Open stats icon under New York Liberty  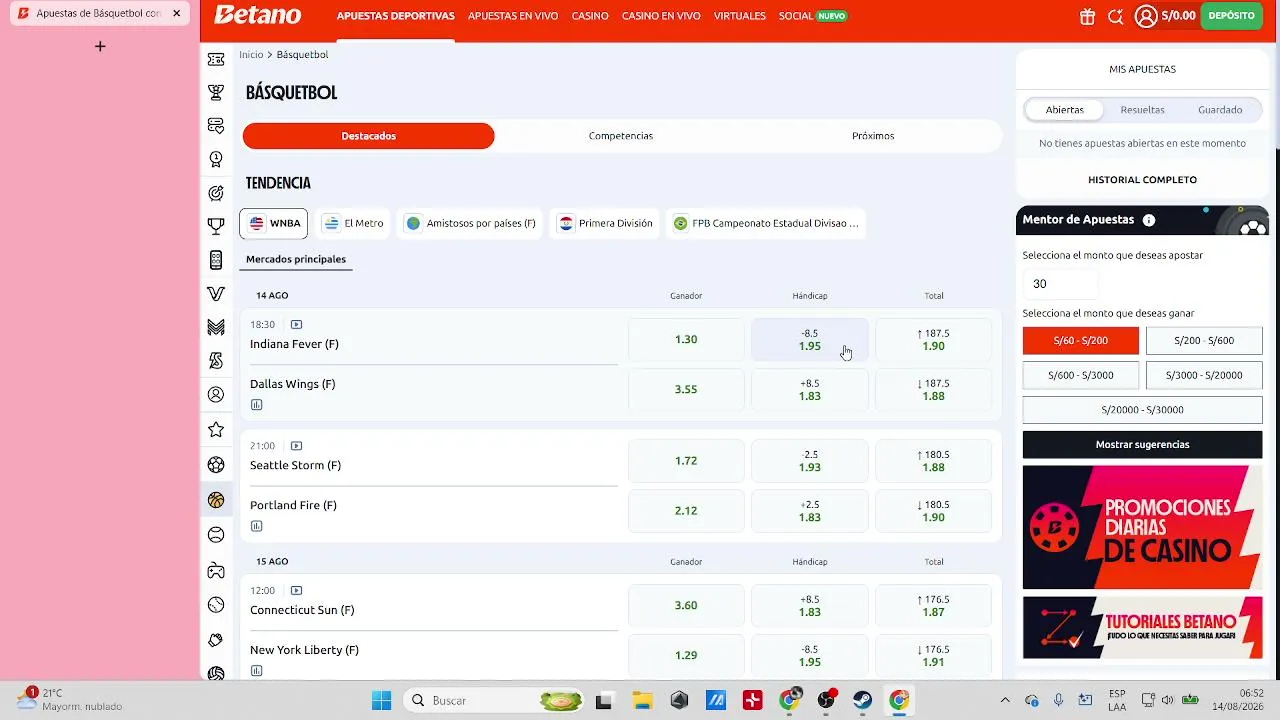click(x=257, y=671)
